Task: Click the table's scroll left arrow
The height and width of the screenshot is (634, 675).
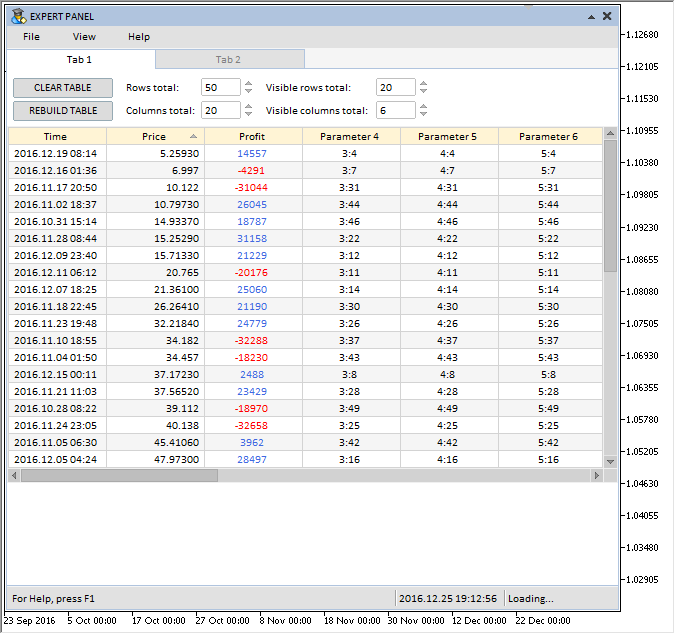Action: [14, 476]
